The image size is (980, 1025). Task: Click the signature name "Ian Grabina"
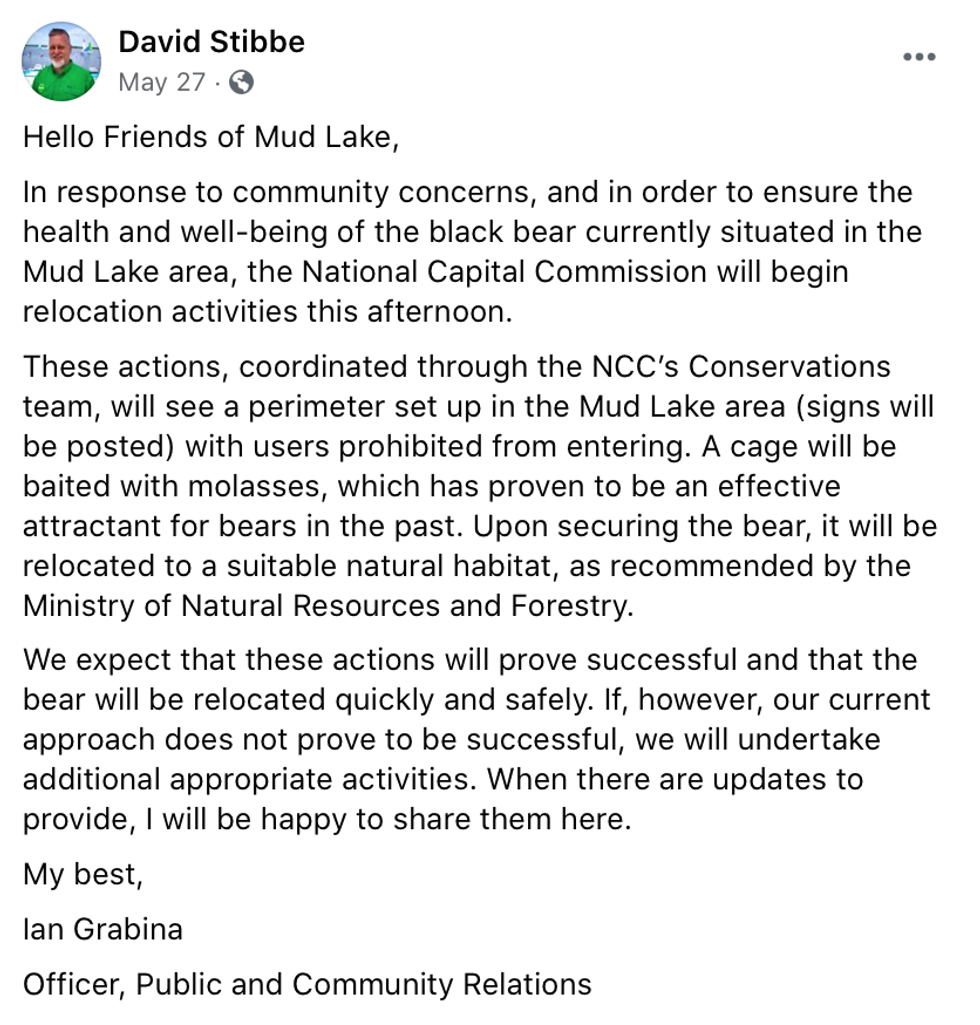tap(102, 930)
